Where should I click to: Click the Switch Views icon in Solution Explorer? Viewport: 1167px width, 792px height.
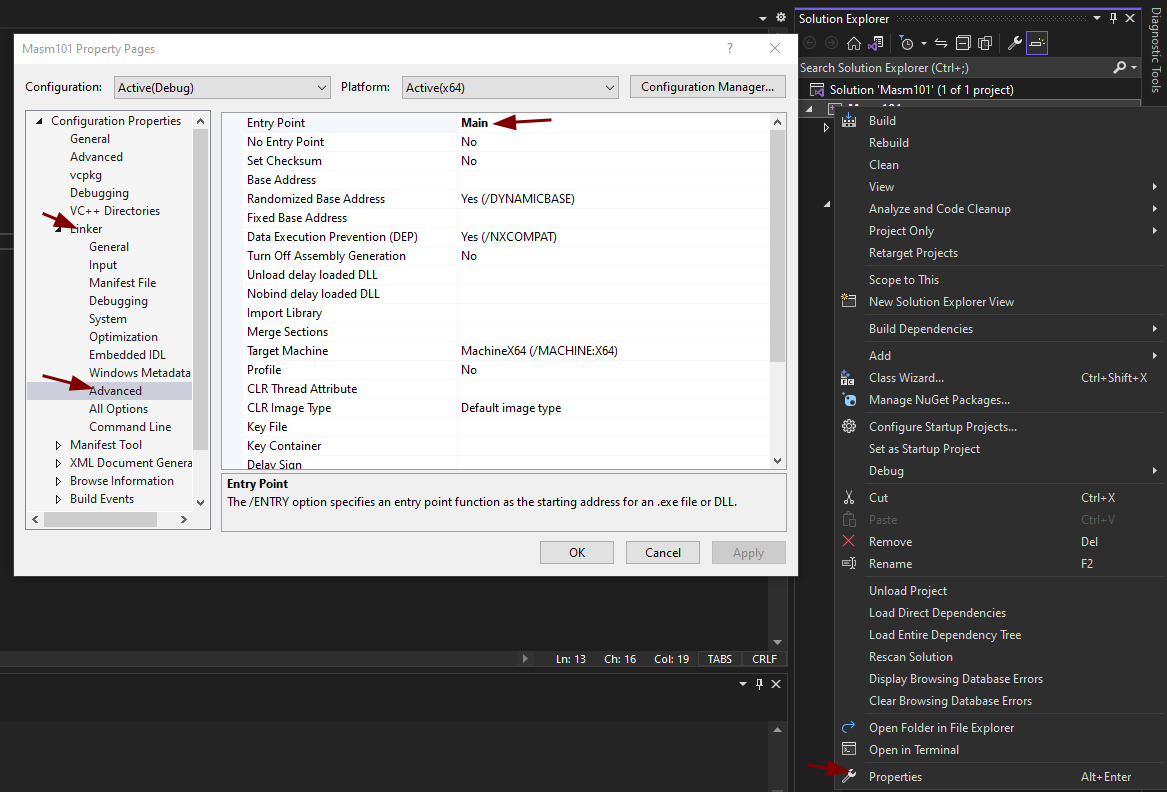pos(875,43)
